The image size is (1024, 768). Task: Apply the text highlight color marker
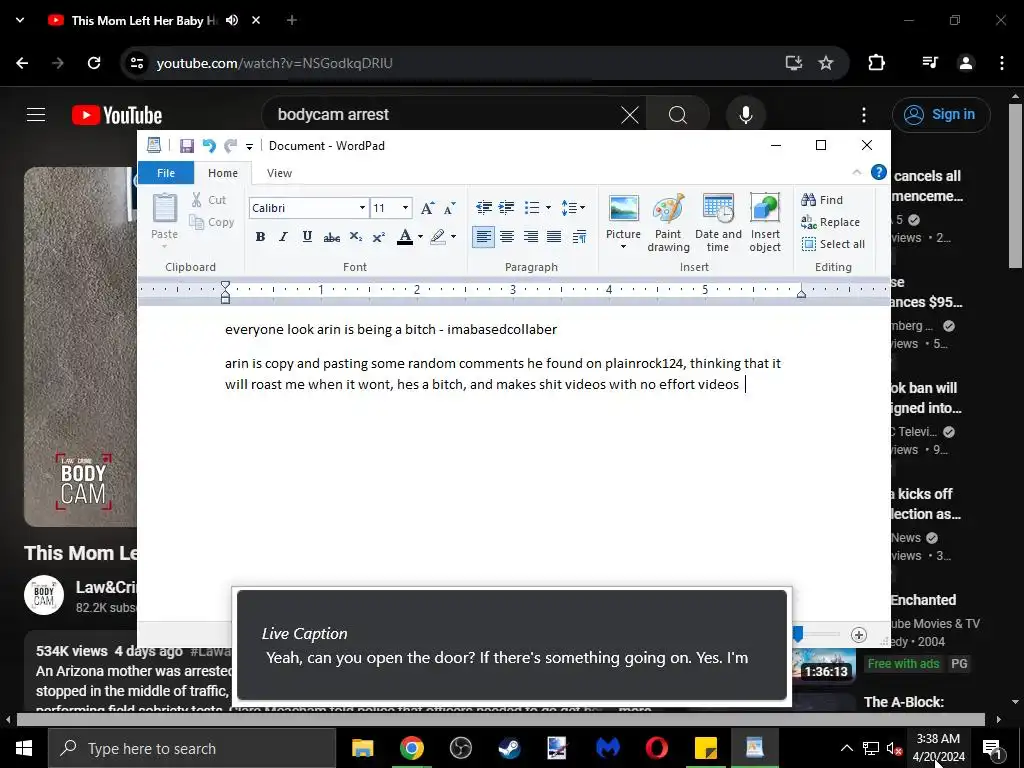pos(438,236)
